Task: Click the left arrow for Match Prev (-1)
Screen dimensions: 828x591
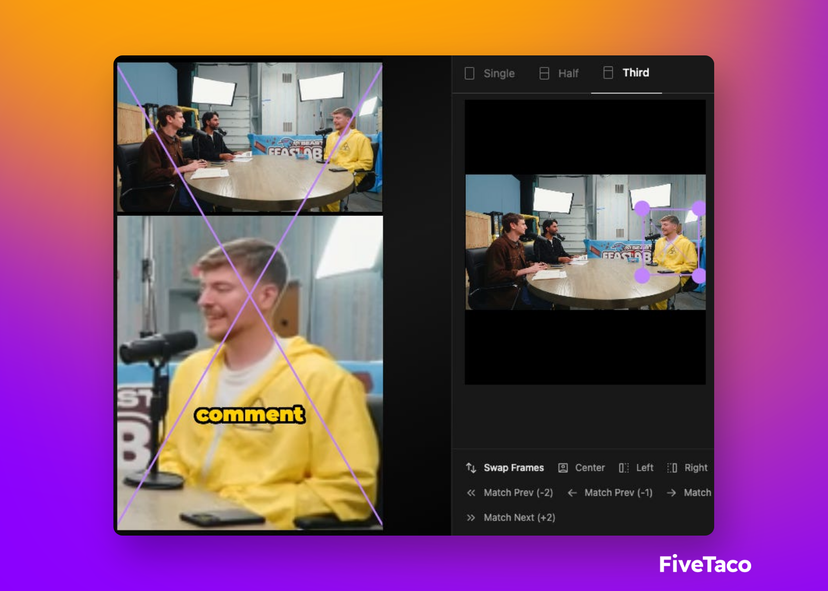Action: [x=572, y=493]
